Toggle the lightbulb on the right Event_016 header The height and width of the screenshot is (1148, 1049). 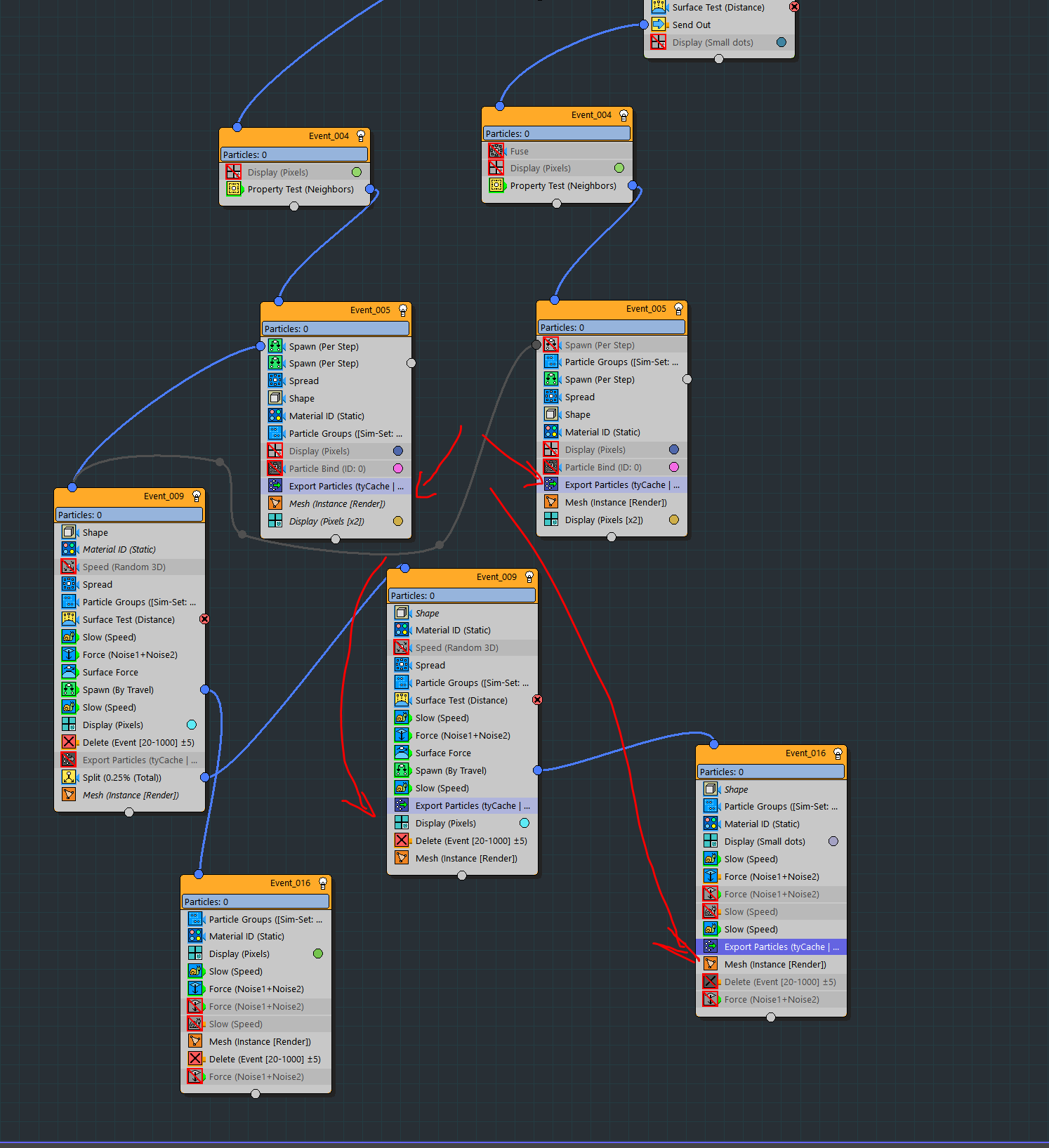point(838,753)
